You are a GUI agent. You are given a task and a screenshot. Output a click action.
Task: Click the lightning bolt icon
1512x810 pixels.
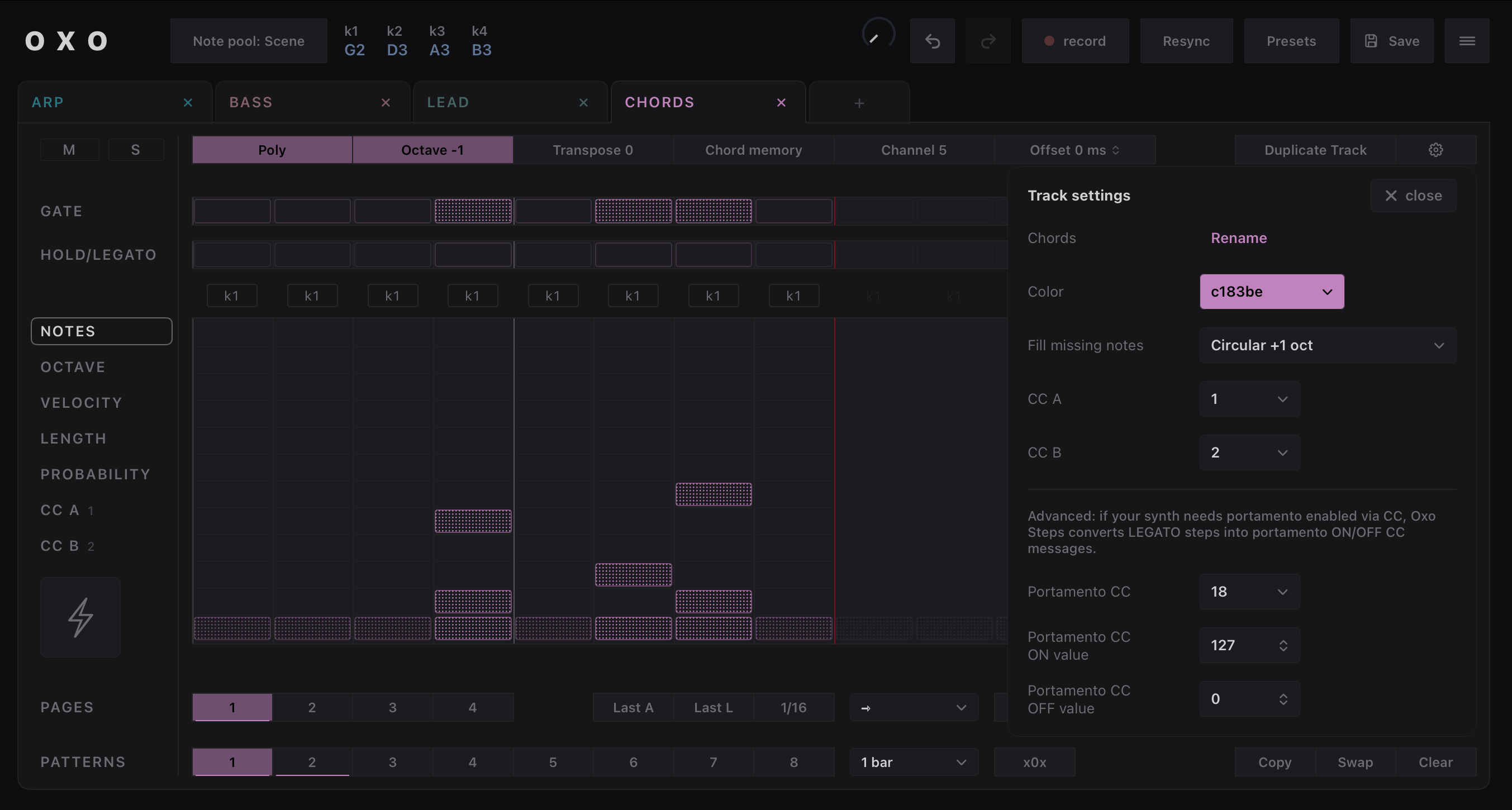coord(80,617)
